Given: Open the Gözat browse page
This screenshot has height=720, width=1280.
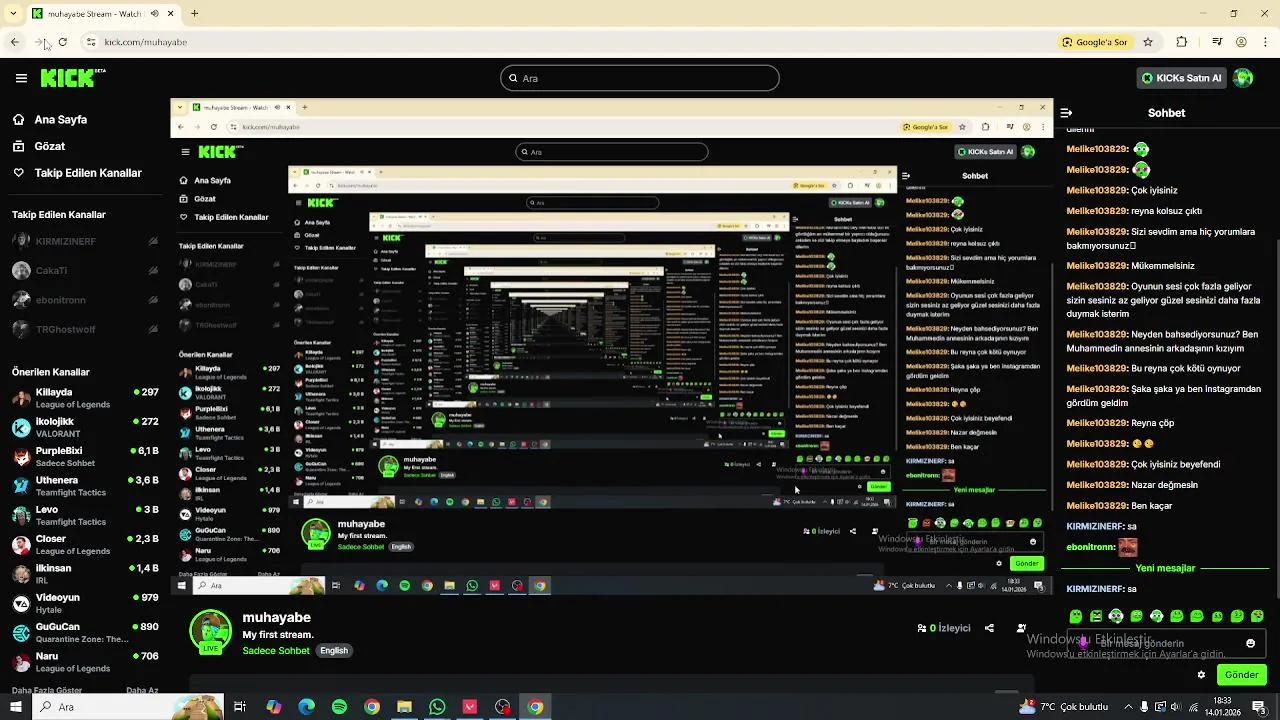Looking at the screenshot, I should (x=38, y=146).
